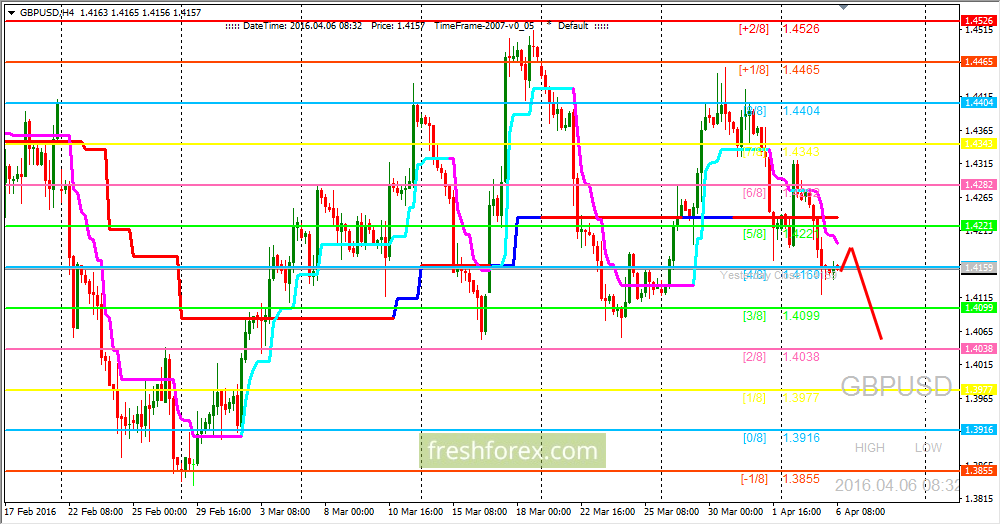
Task: Select the pink 1.4282 price tag on axis
Action: coord(979,185)
